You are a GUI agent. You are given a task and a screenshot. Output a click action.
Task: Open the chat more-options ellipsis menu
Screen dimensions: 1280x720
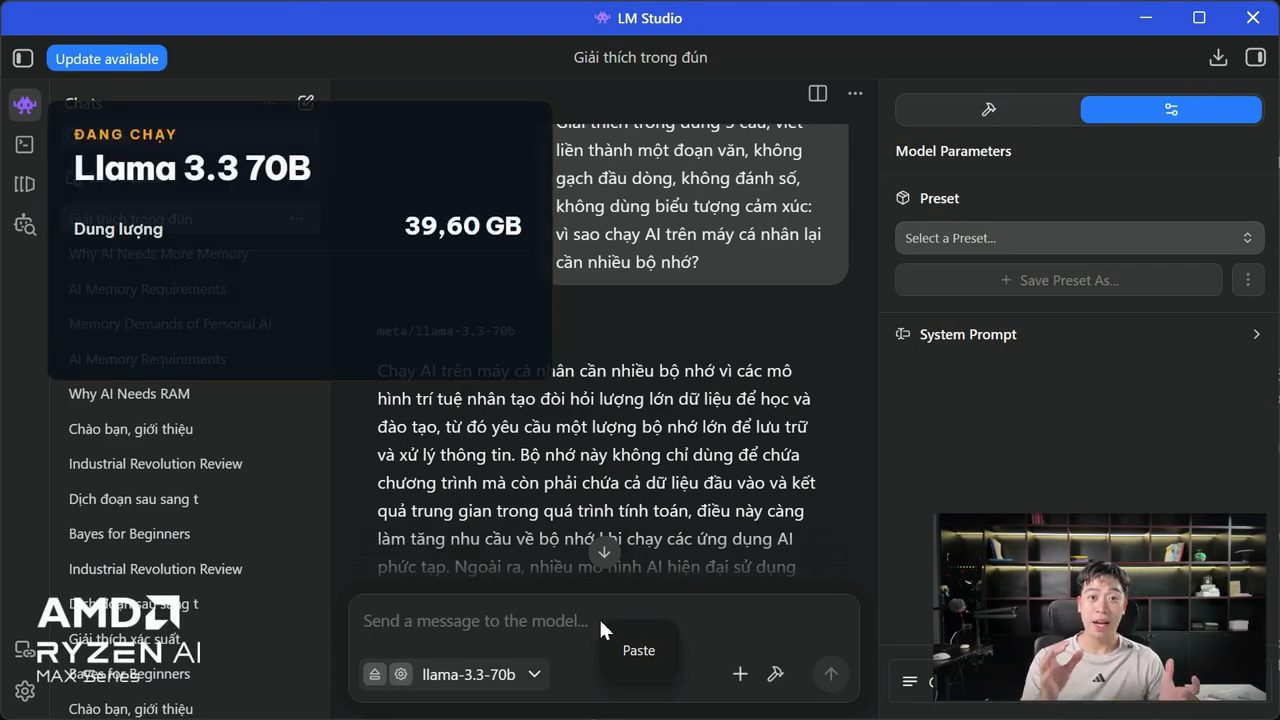point(855,93)
